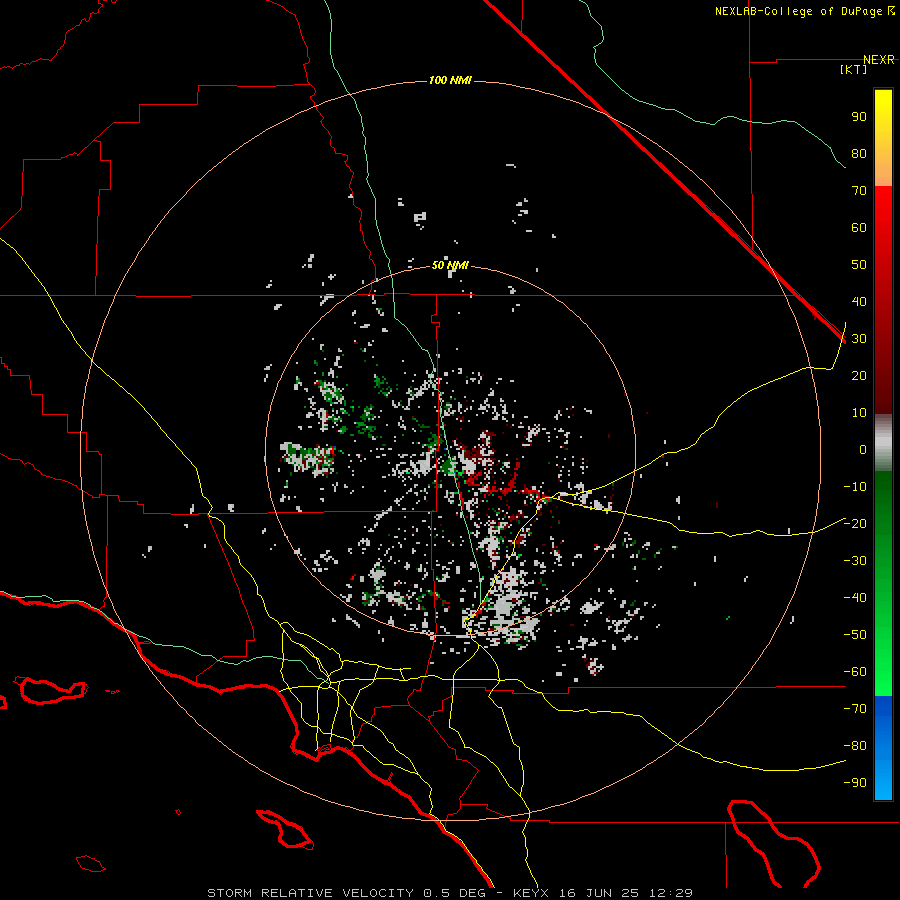Click the blue bottom segment of the color bar
This screenshot has width=900, height=900.
[x=883, y=748]
